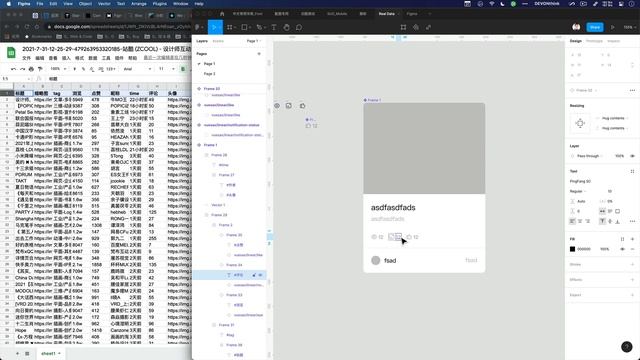Open the Plugins menu in menu bar
The height and width of the screenshot is (360, 640).
[160, 4]
